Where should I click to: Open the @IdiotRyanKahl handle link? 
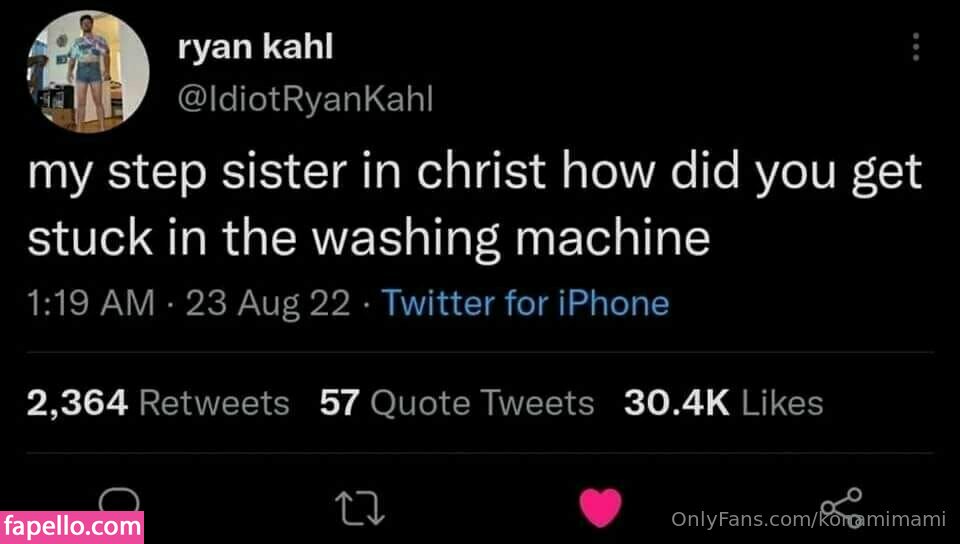[305, 97]
